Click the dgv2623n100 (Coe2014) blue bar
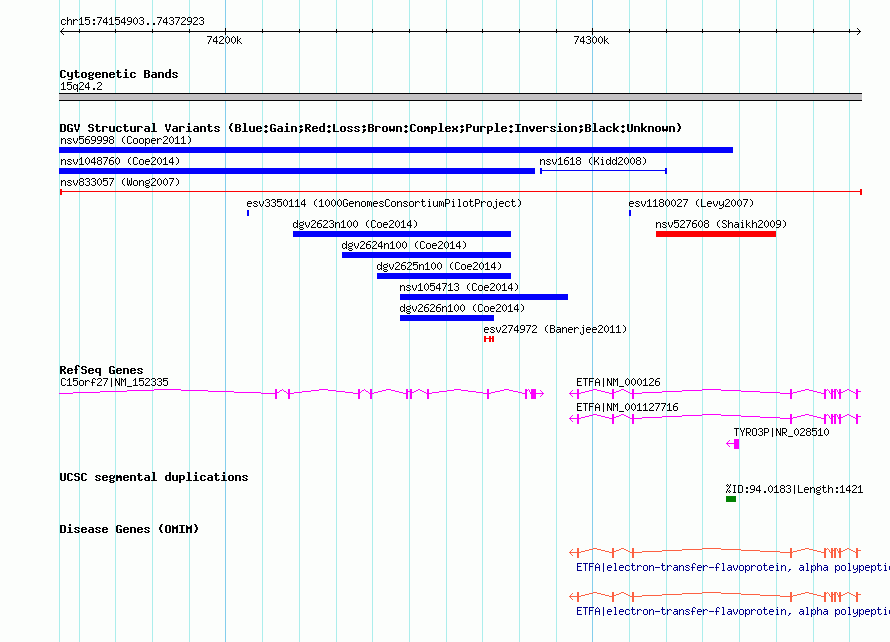This screenshot has width=890, height=642. (402, 234)
